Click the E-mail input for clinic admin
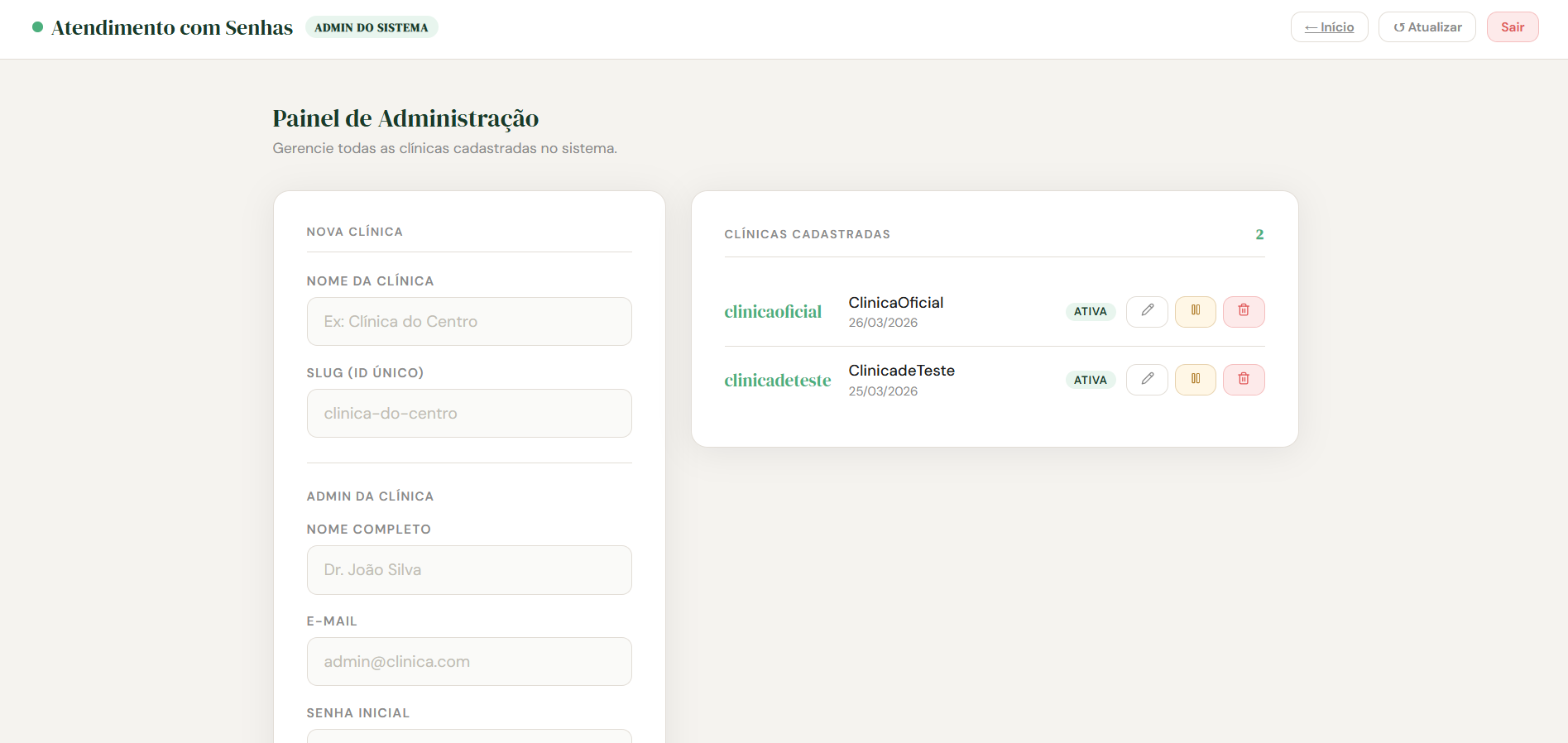1568x743 pixels. [x=469, y=662]
